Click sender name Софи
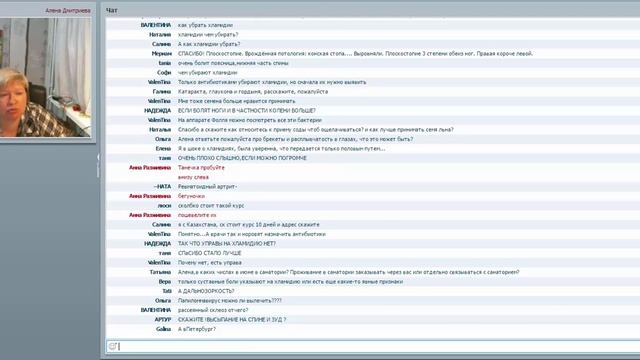 164,73
